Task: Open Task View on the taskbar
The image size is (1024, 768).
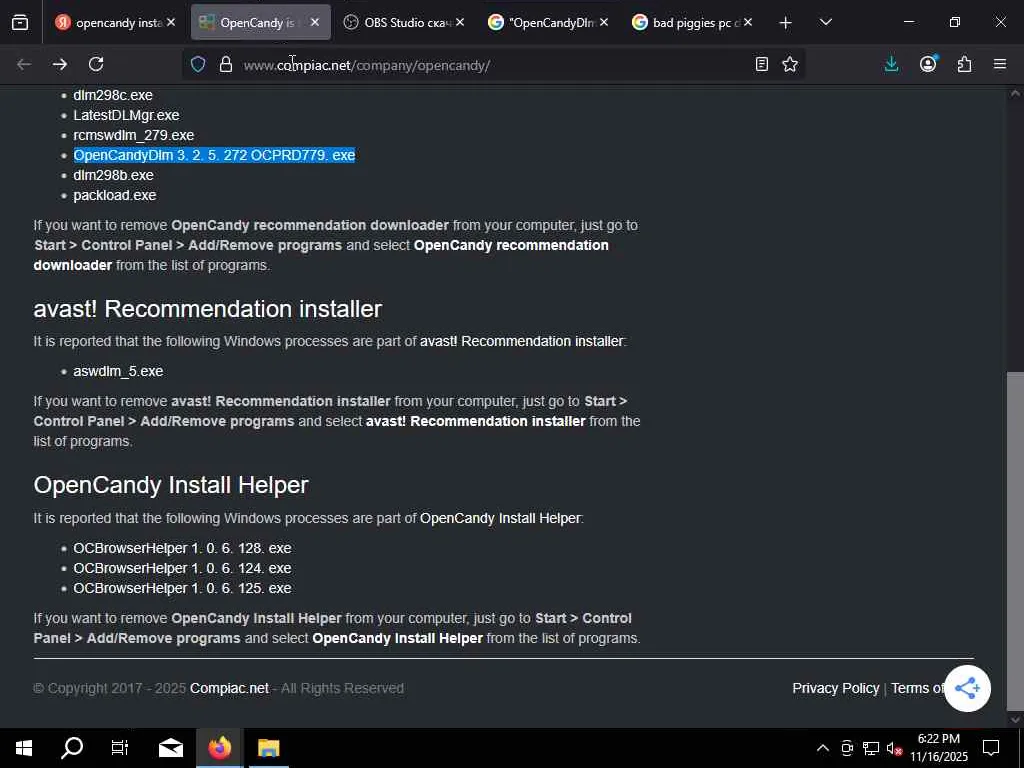Action: pyautogui.click(x=120, y=748)
